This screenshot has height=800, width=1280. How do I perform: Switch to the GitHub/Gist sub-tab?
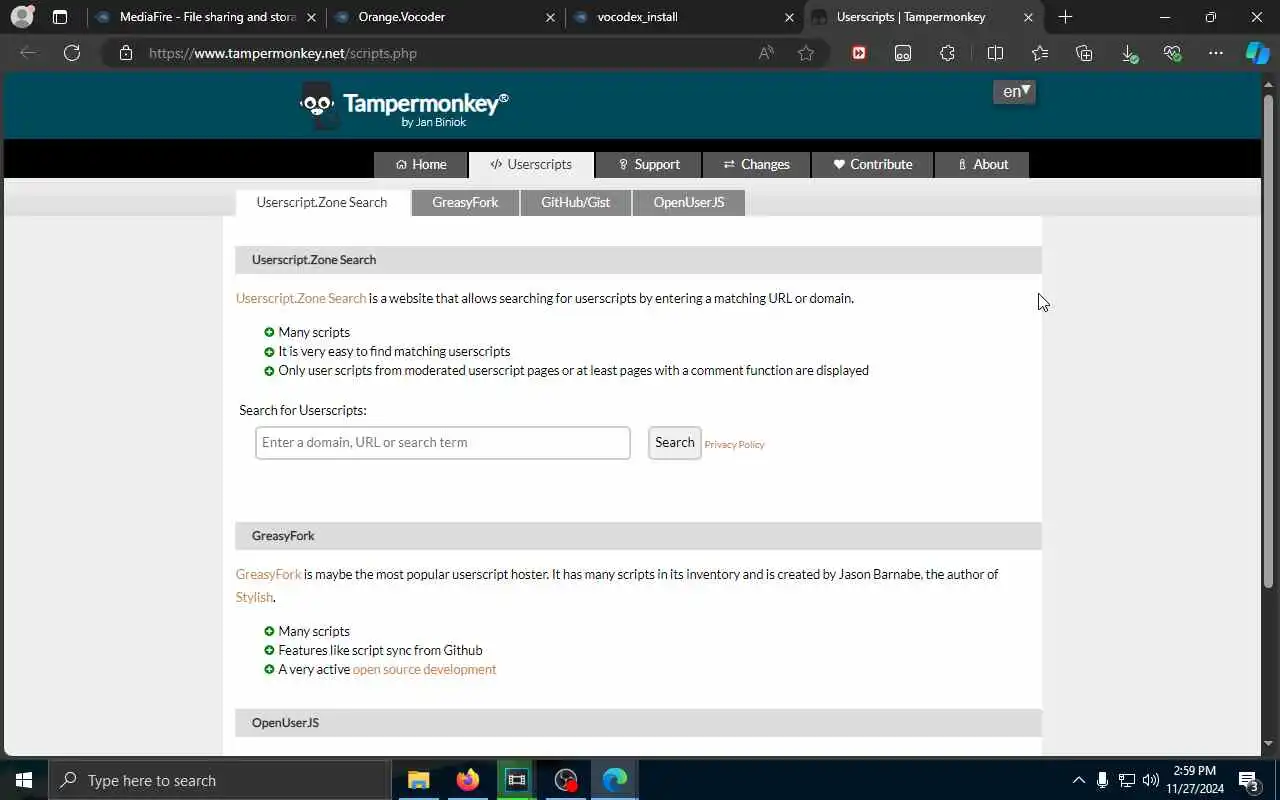pos(575,203)
